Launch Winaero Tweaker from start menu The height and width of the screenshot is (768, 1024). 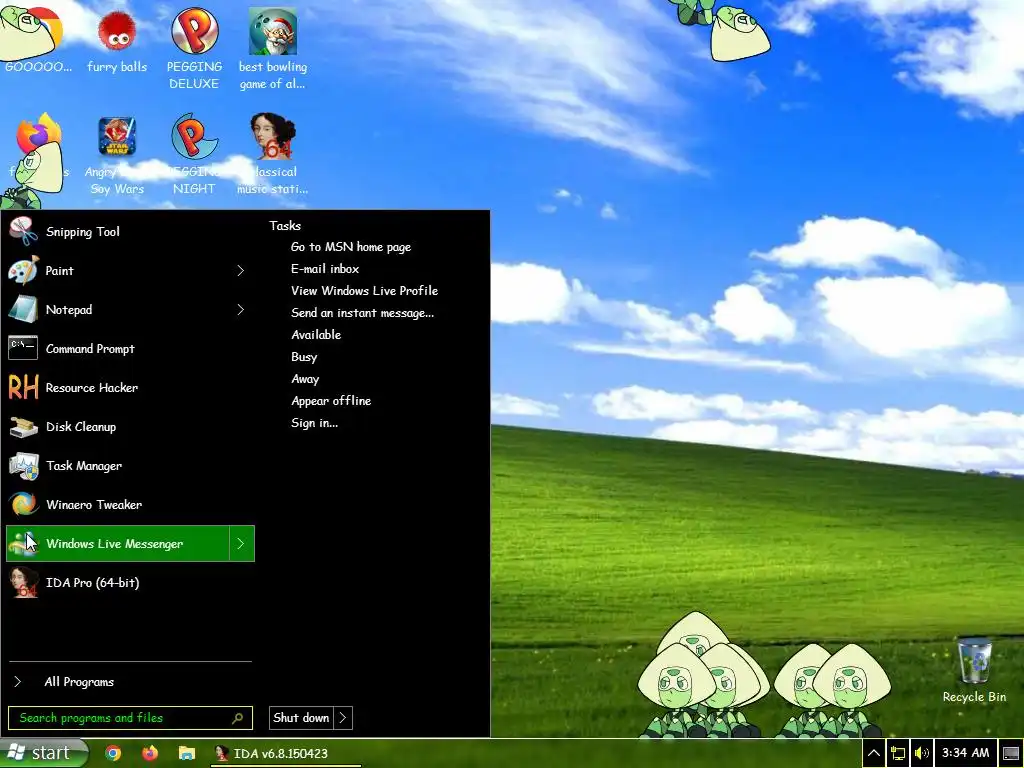(129, 505)
